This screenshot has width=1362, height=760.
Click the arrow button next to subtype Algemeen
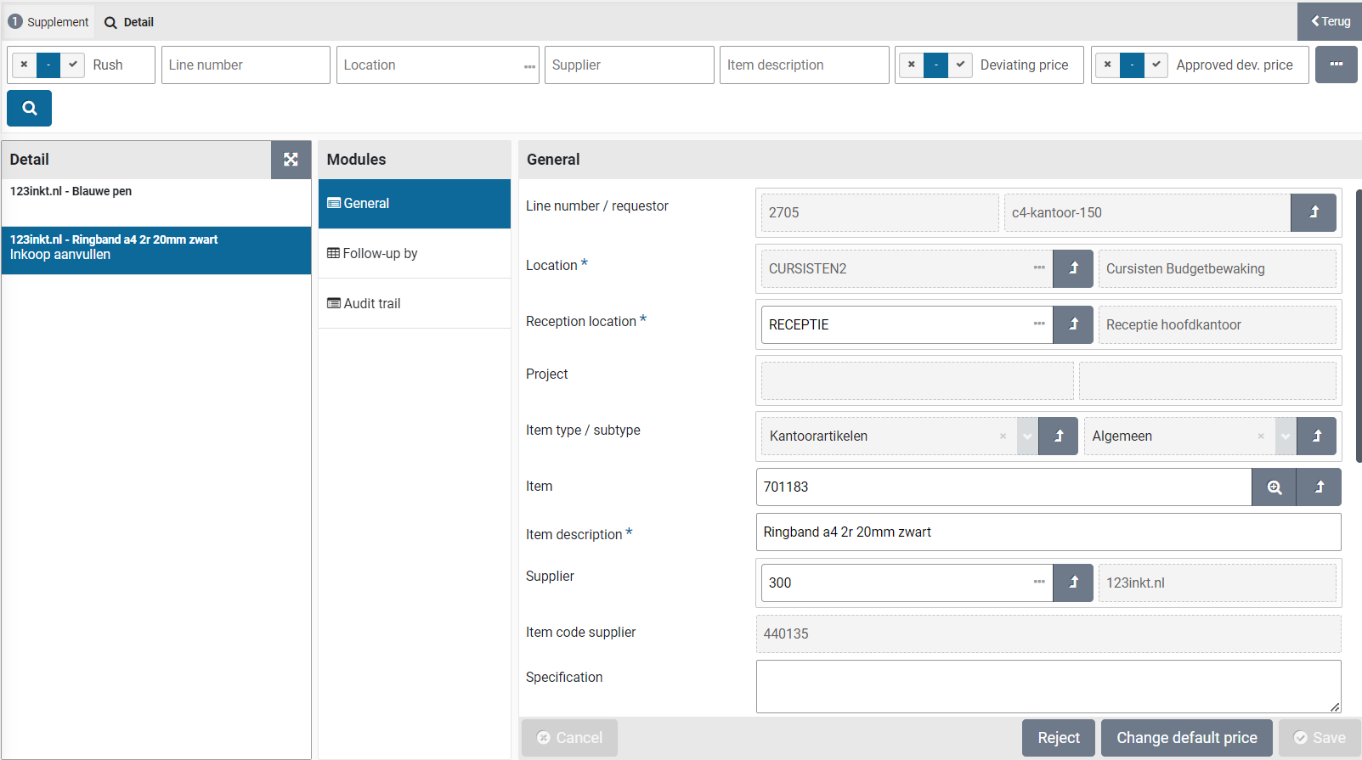(1316, 436)
